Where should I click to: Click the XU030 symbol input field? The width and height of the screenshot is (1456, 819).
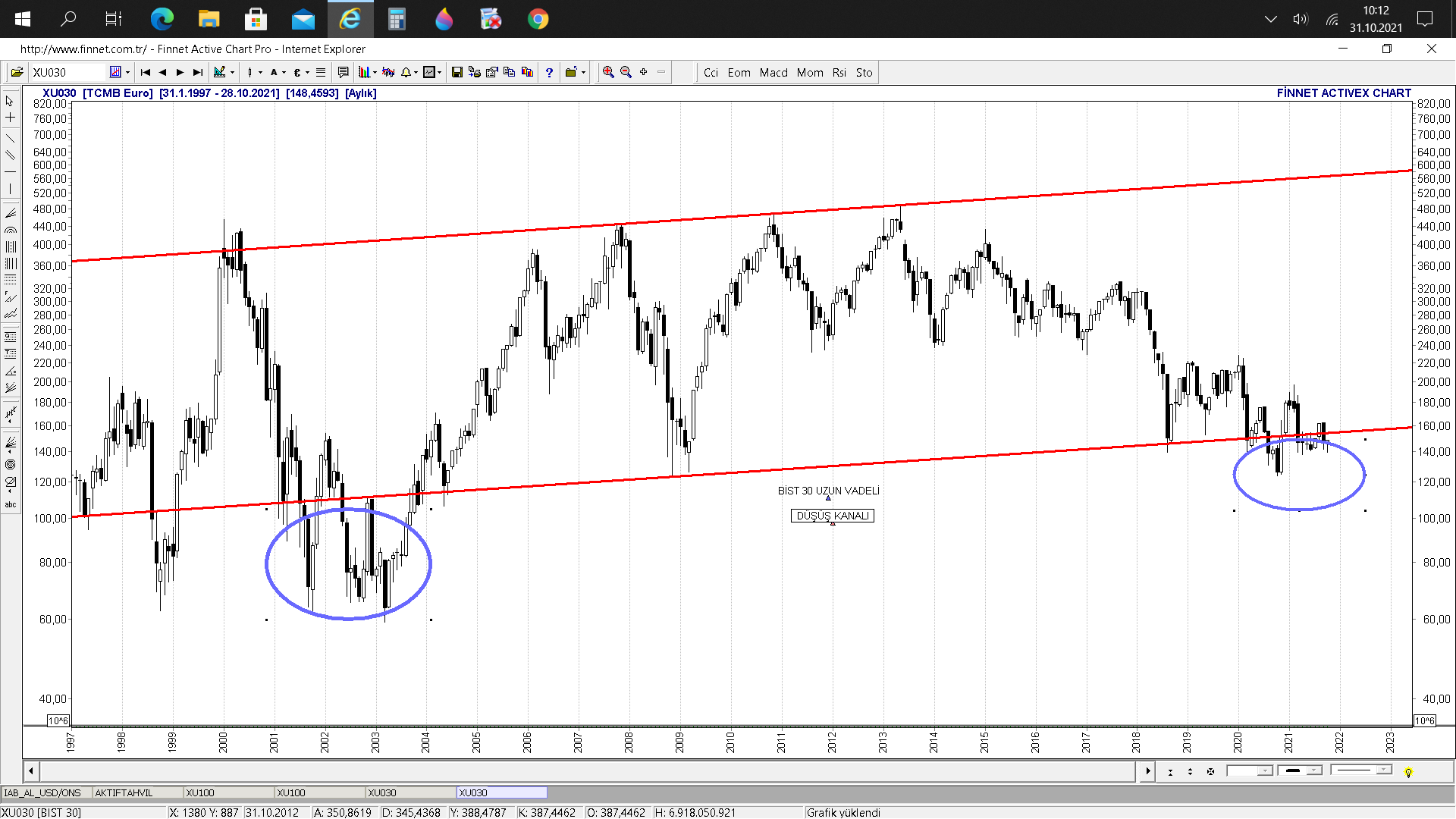pyautogui.click(x=67, y=73)
